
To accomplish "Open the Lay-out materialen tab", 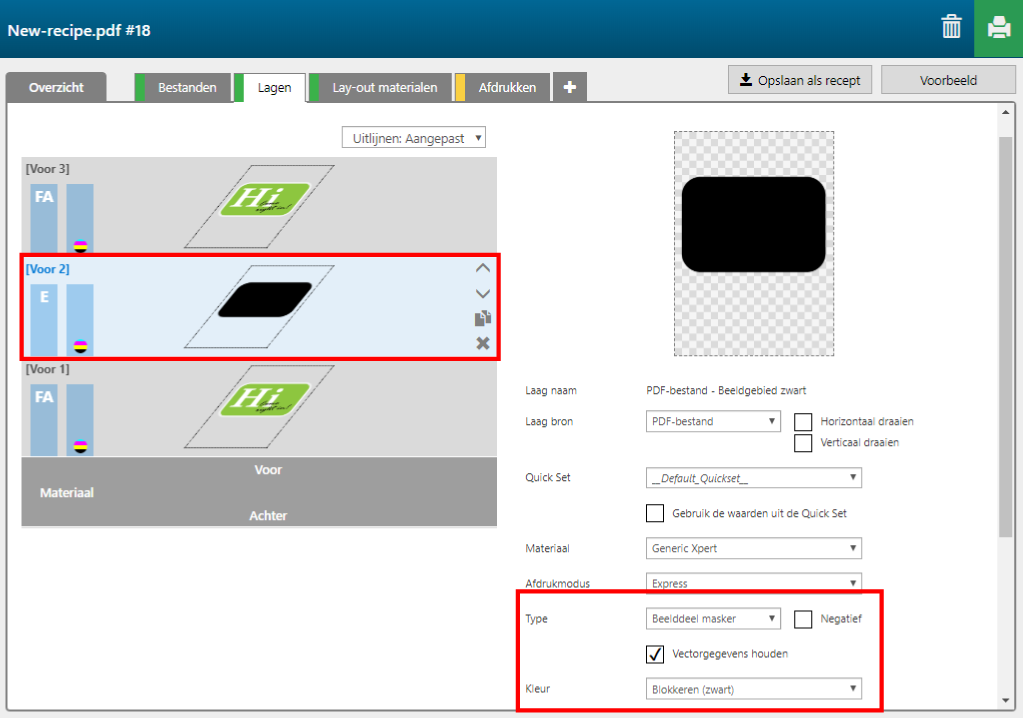I will 384,88.
